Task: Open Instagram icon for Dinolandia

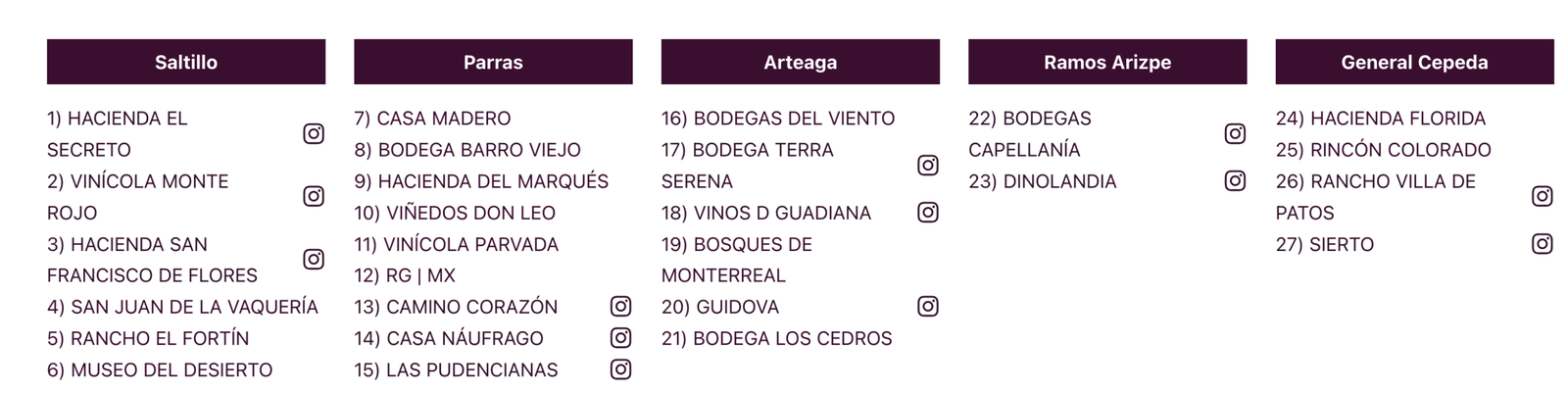Action: click(1235, 180)
